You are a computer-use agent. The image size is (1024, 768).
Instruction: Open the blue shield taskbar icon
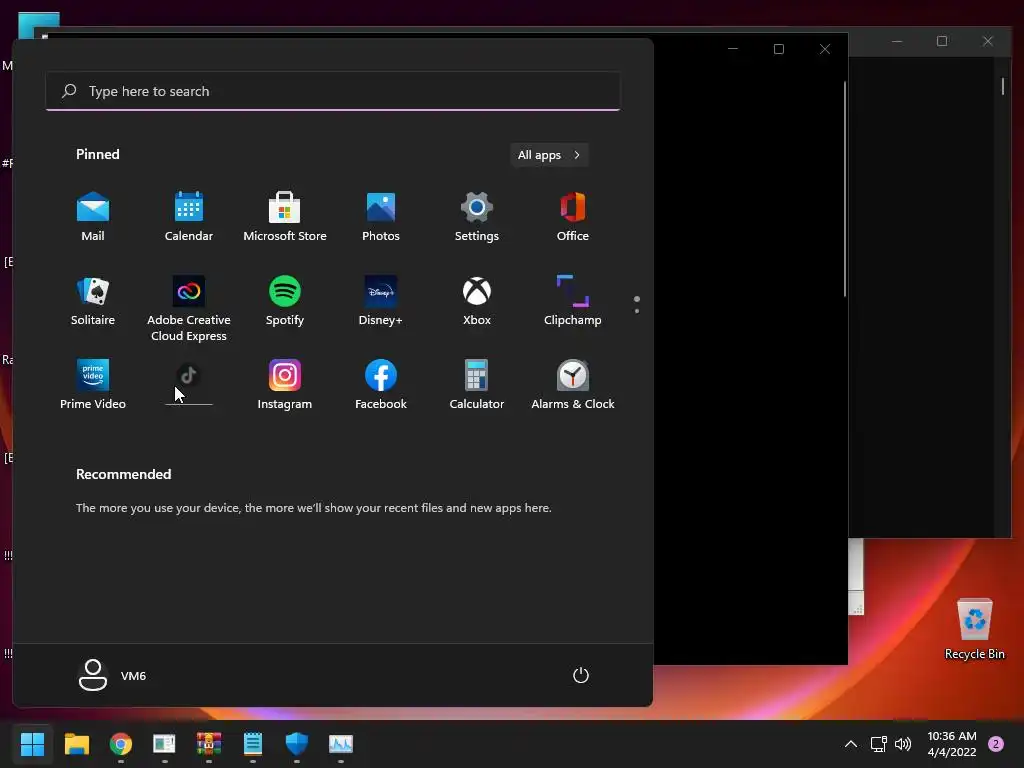pos(296,743)
